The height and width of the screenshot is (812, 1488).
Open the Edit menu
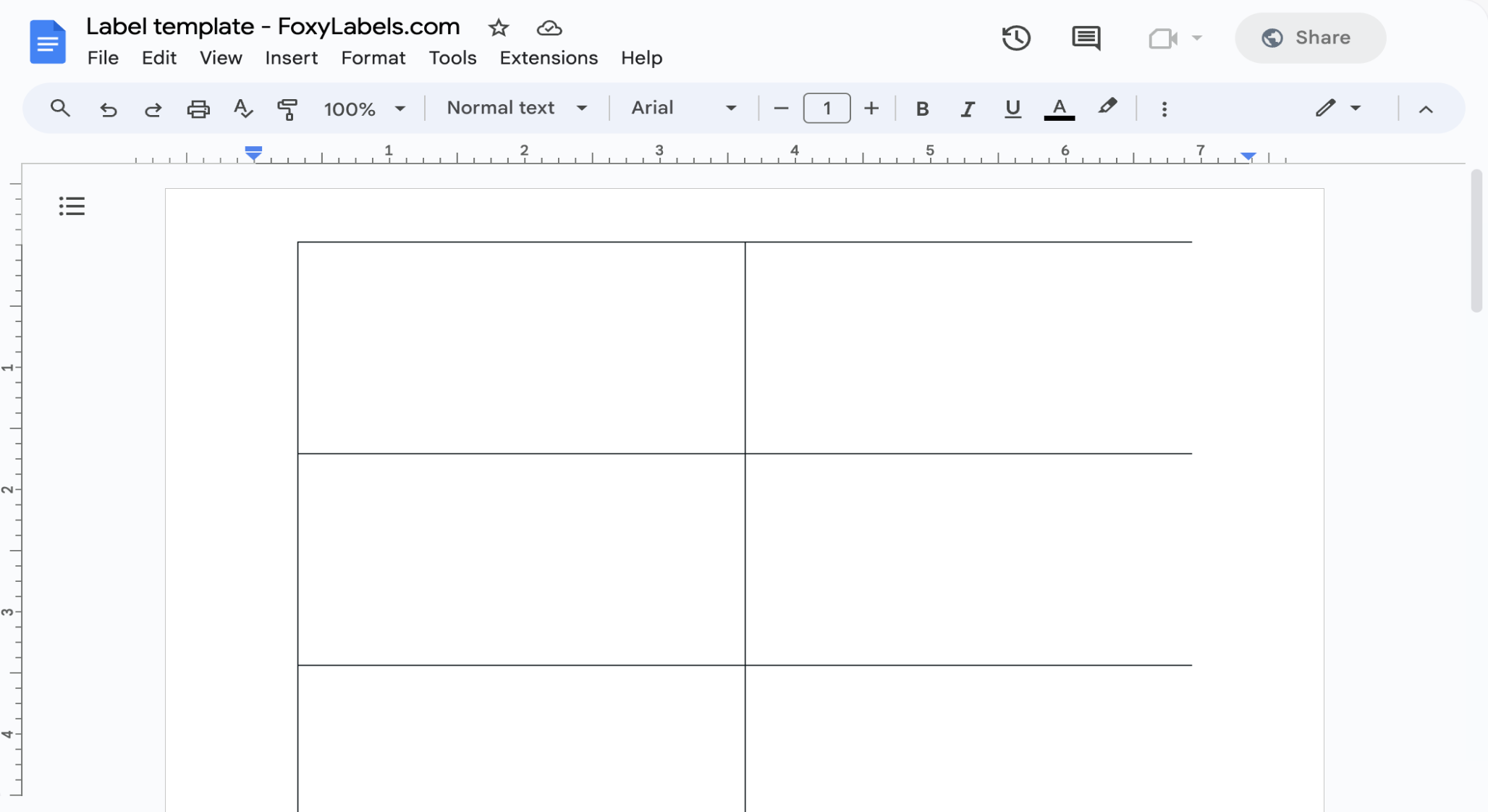[x=159, y=58]
